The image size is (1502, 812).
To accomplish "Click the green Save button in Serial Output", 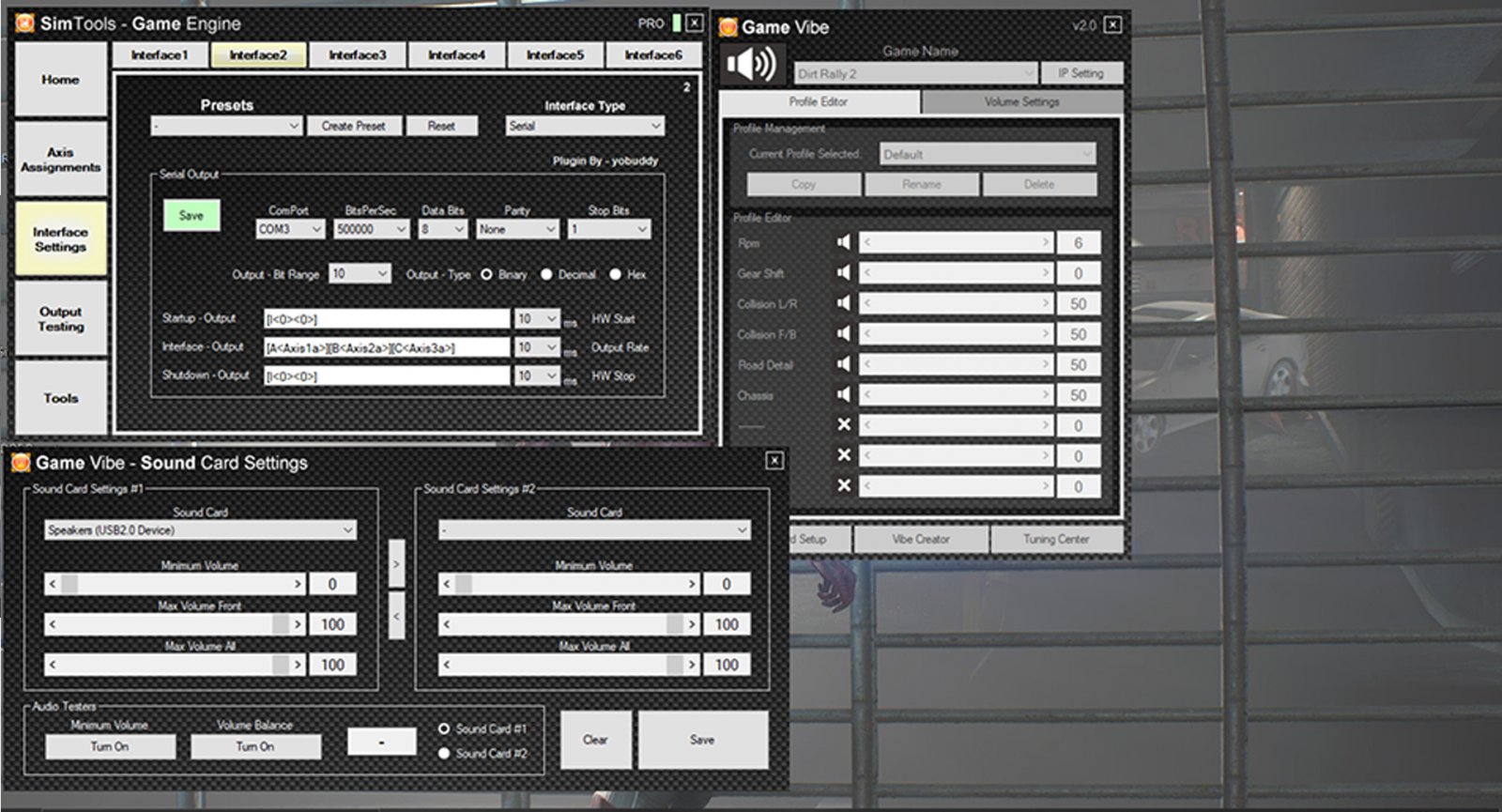I will 192,216.
